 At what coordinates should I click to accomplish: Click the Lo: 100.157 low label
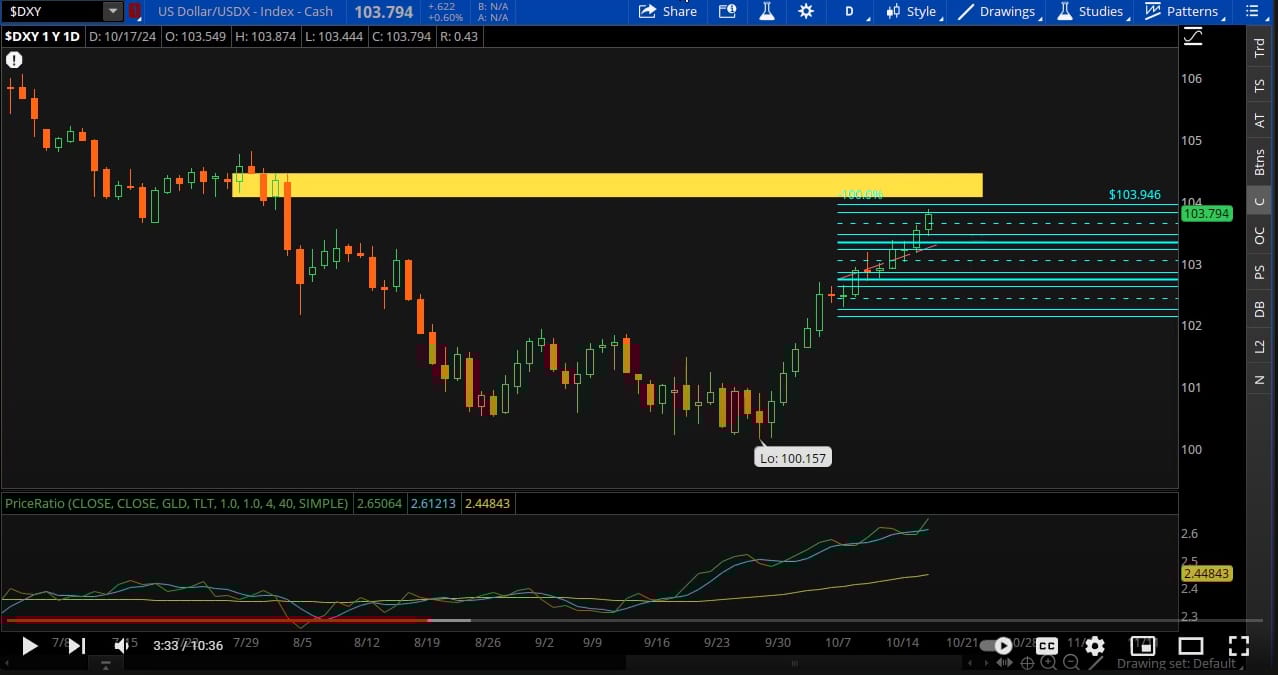[x=792, y=458]
